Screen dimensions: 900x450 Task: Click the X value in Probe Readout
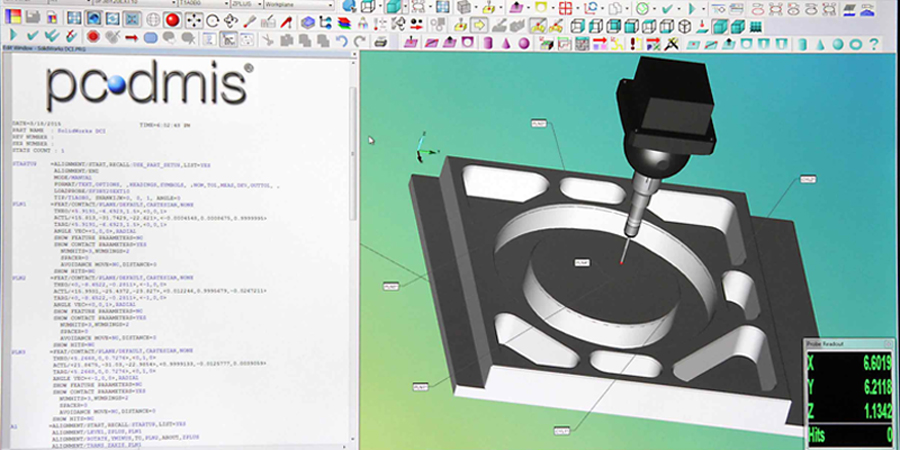(x=876, y=363)
